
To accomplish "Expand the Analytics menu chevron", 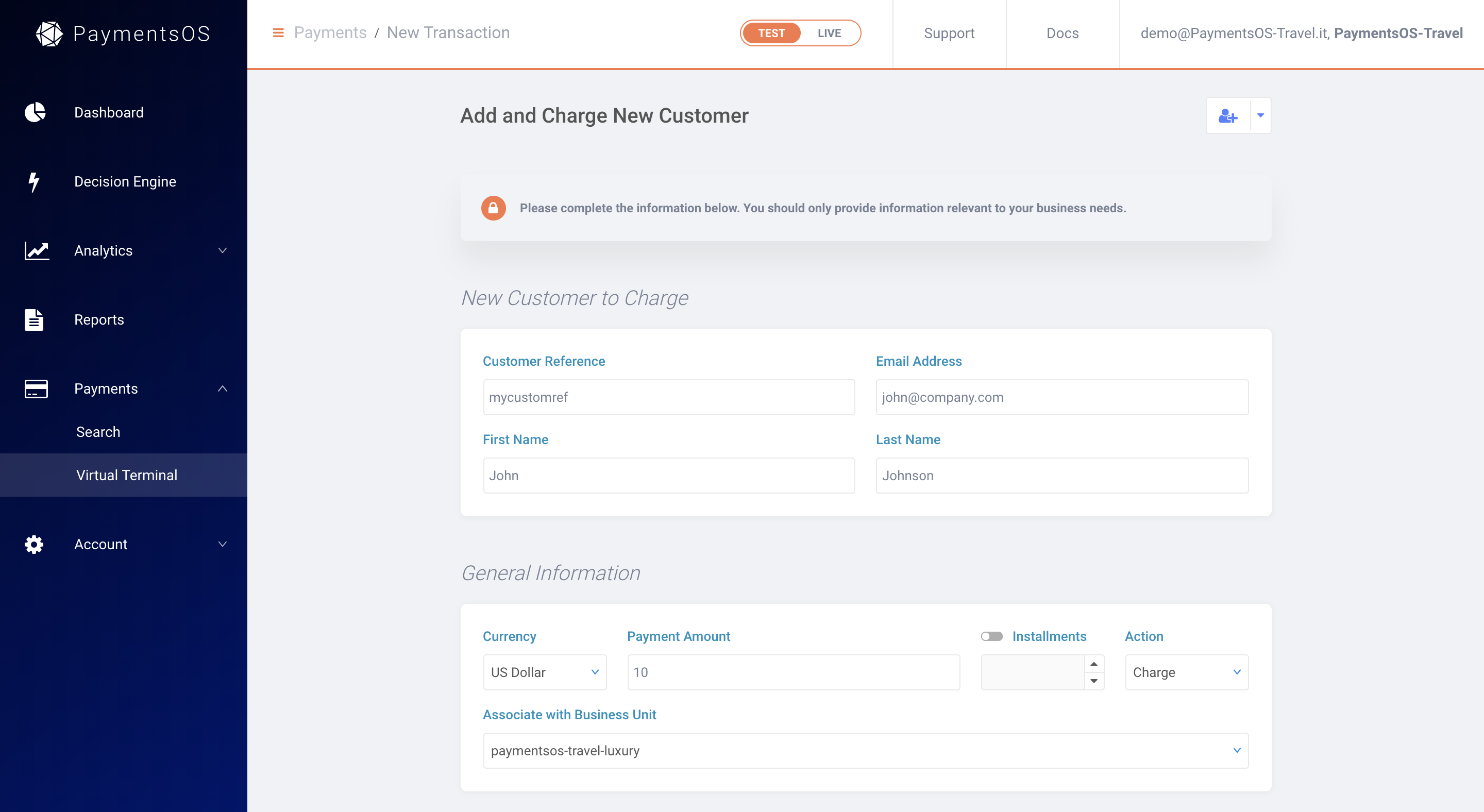I will coord(223,250).
